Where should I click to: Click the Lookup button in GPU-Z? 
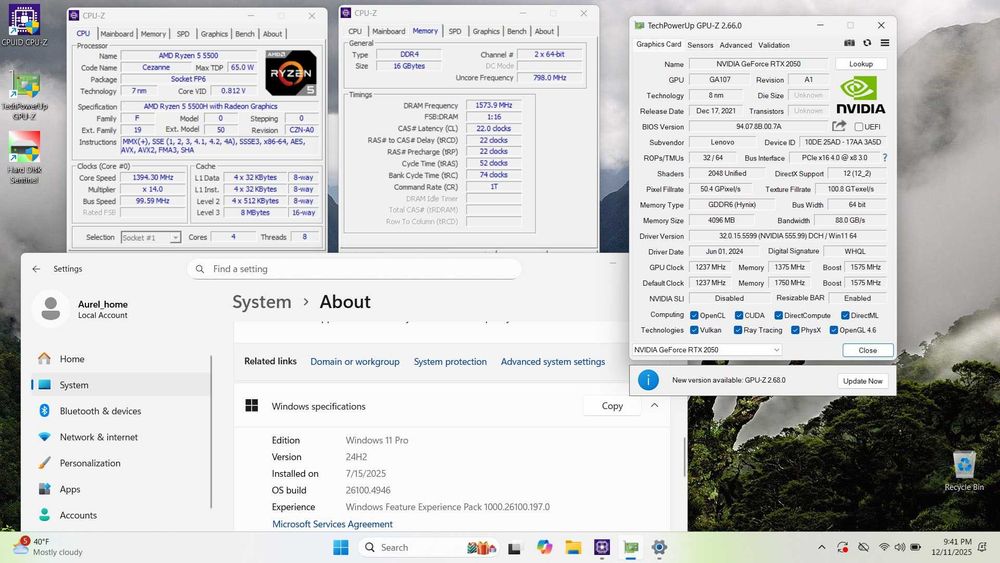click(861, 64)
